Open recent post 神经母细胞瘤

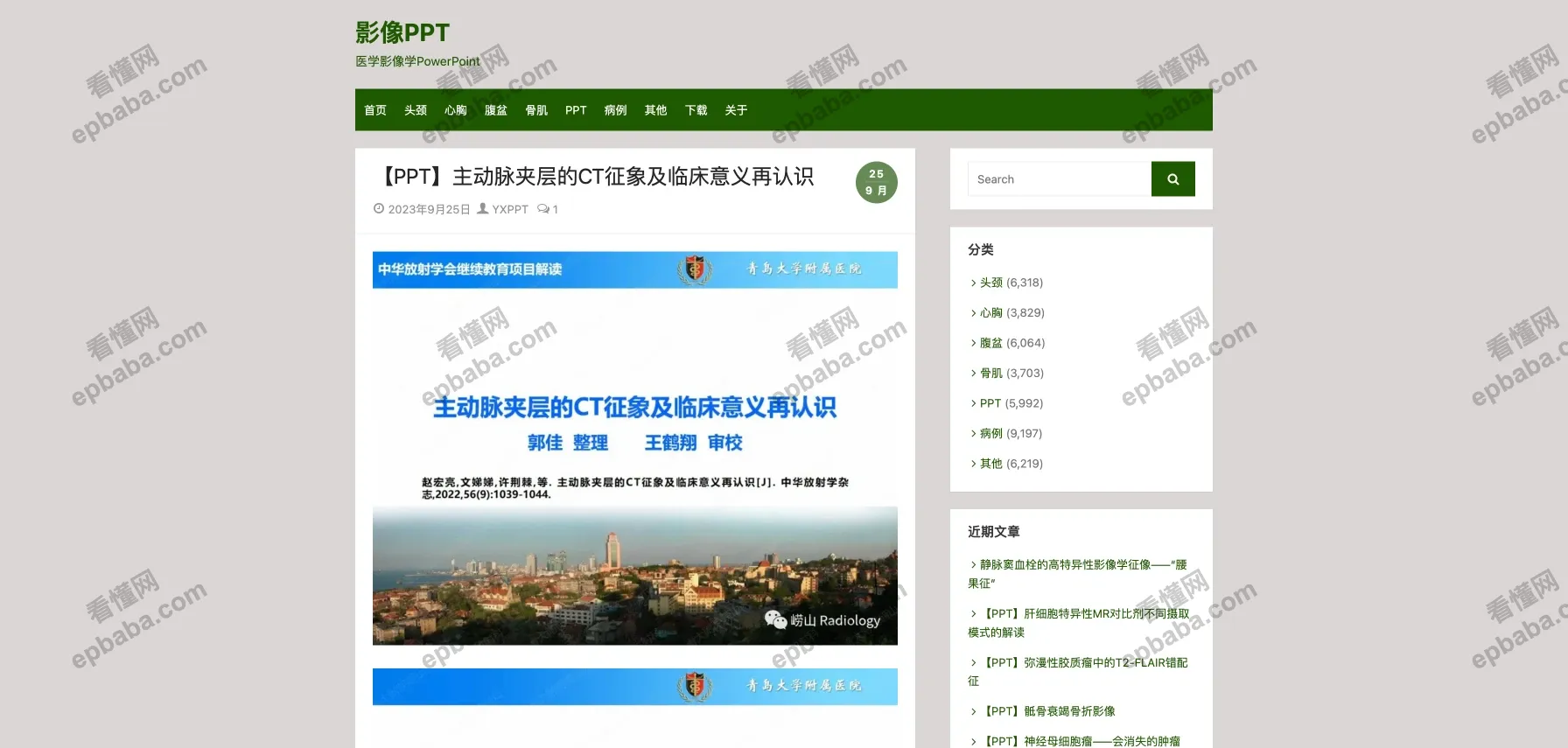click(x=1081, y=741)
